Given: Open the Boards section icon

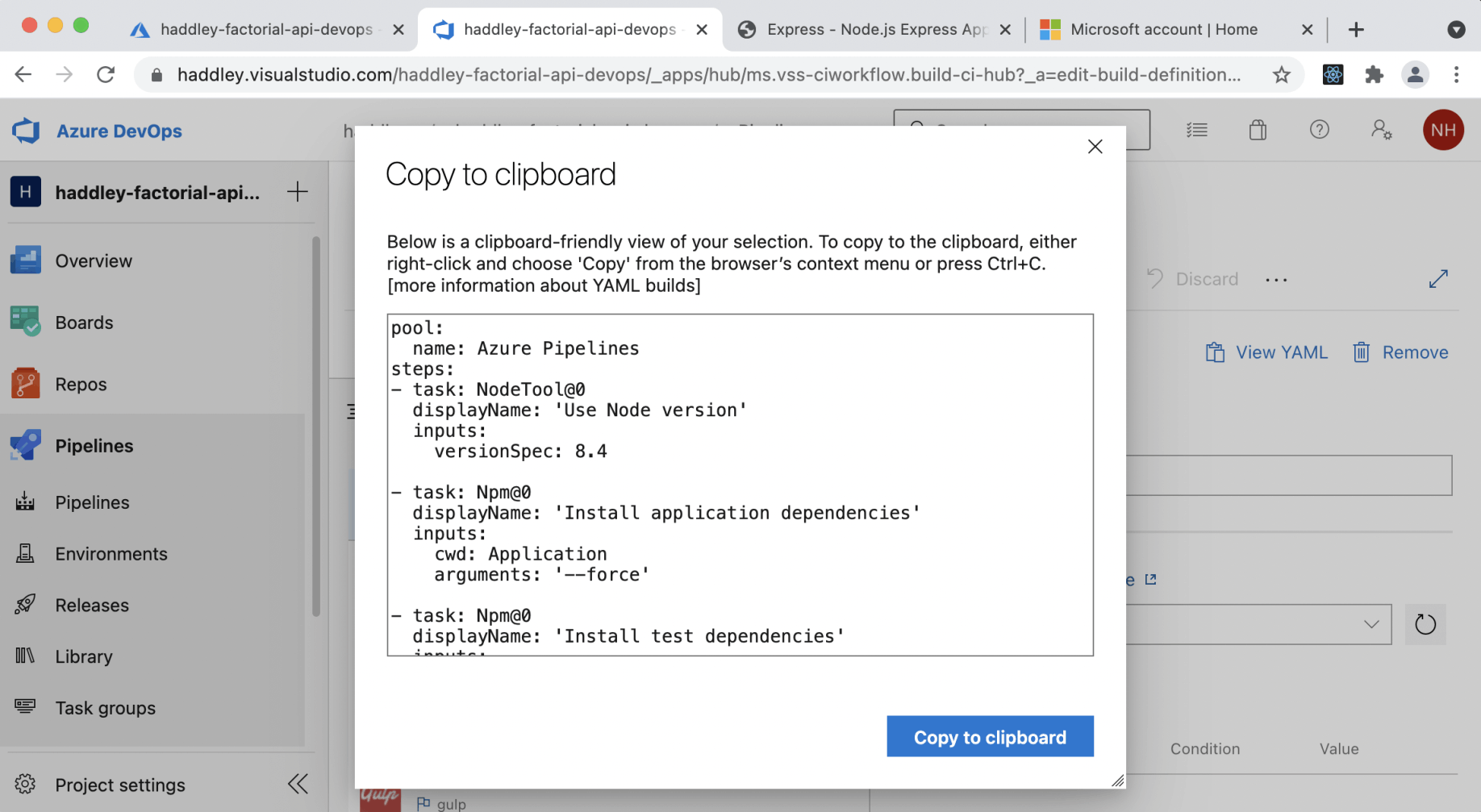Looking at the screenshot, I should [x=26, y=322].
